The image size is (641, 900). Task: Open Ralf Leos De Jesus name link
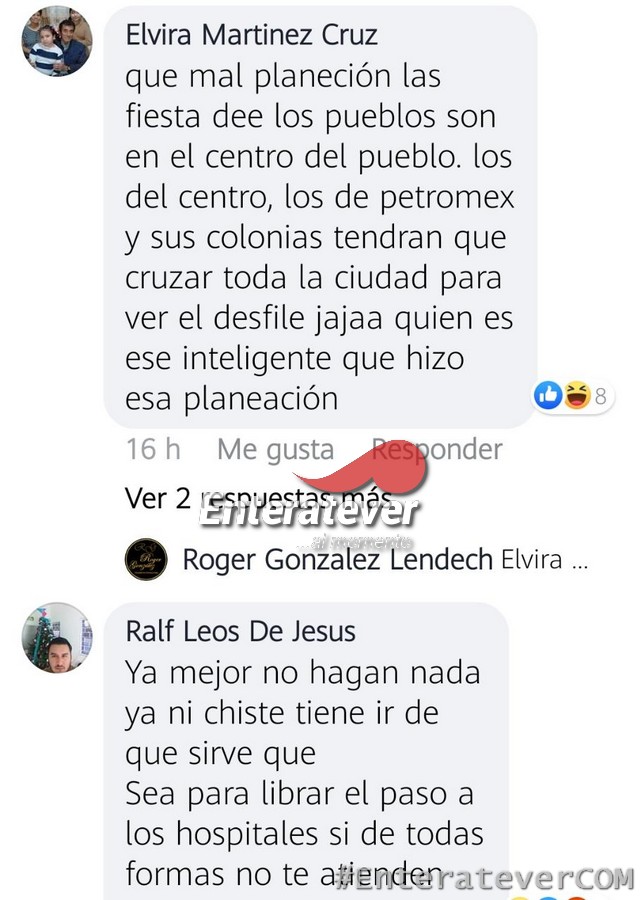coord(240,631)
